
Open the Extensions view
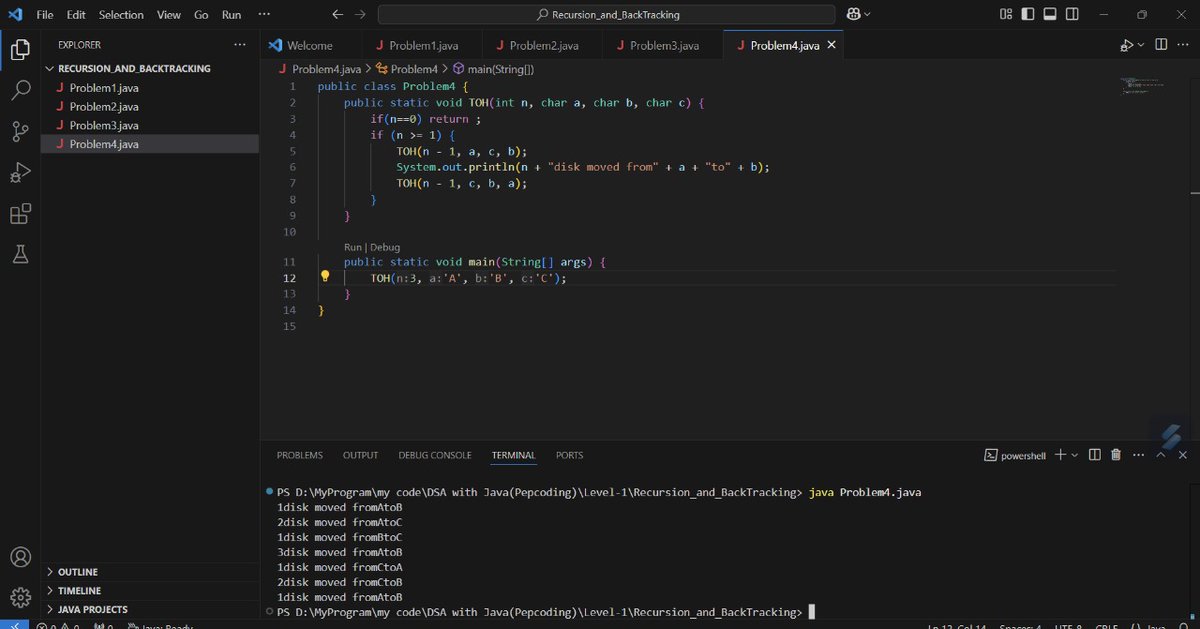click(x=20, y=214)
